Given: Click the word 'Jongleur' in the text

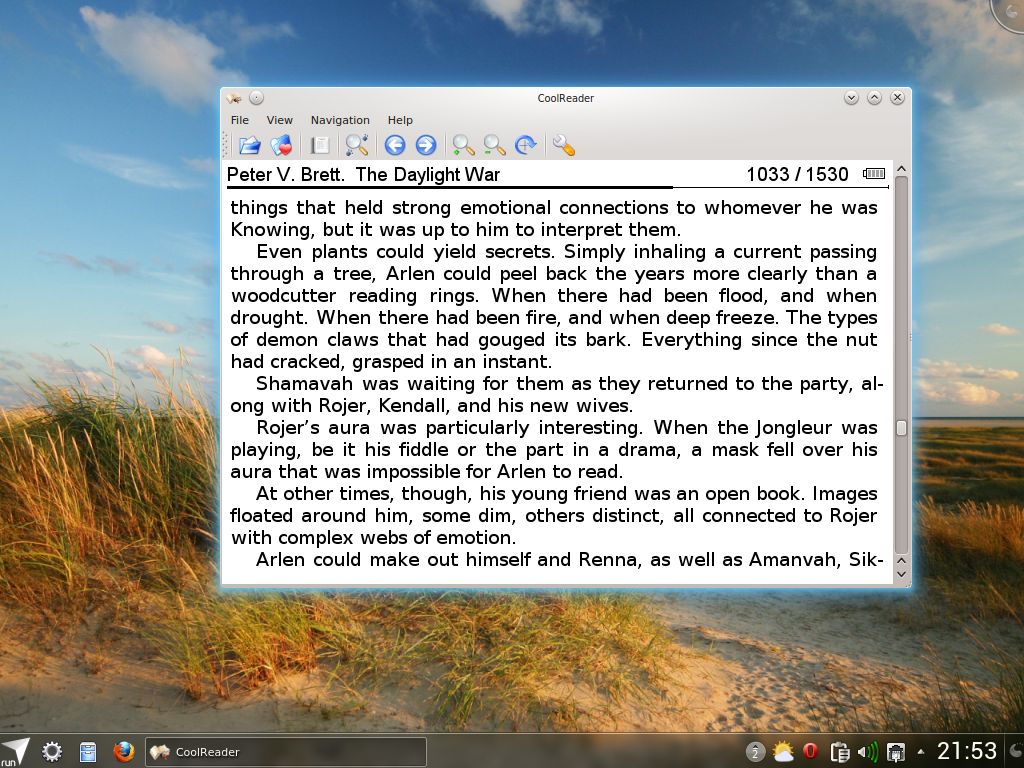Looking at the screenshot, I should pyautogui.click(x=793, y=428).
